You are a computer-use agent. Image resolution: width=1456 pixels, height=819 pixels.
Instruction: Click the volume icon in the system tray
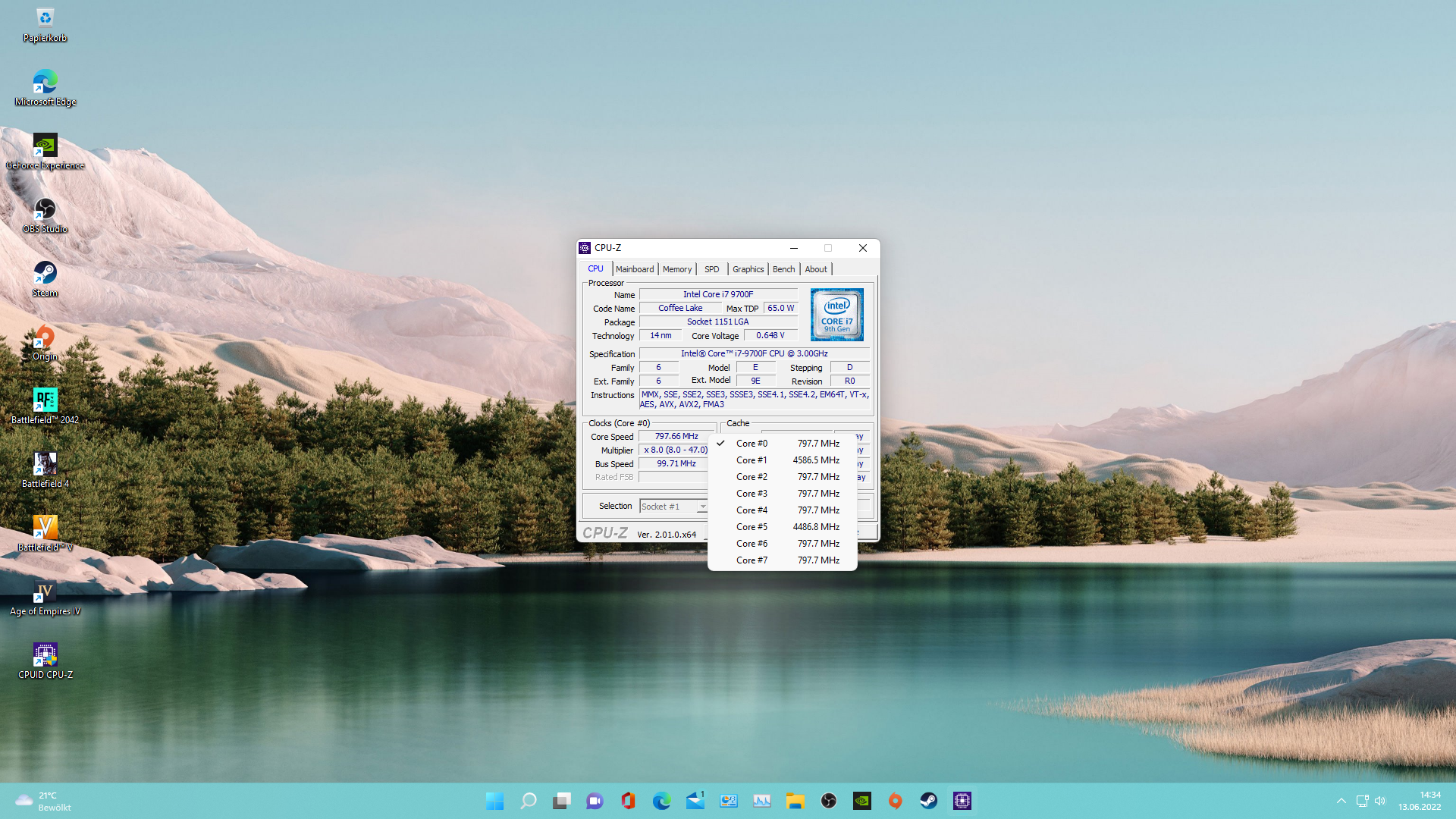pyautogui.click(x=1380, y=801)
